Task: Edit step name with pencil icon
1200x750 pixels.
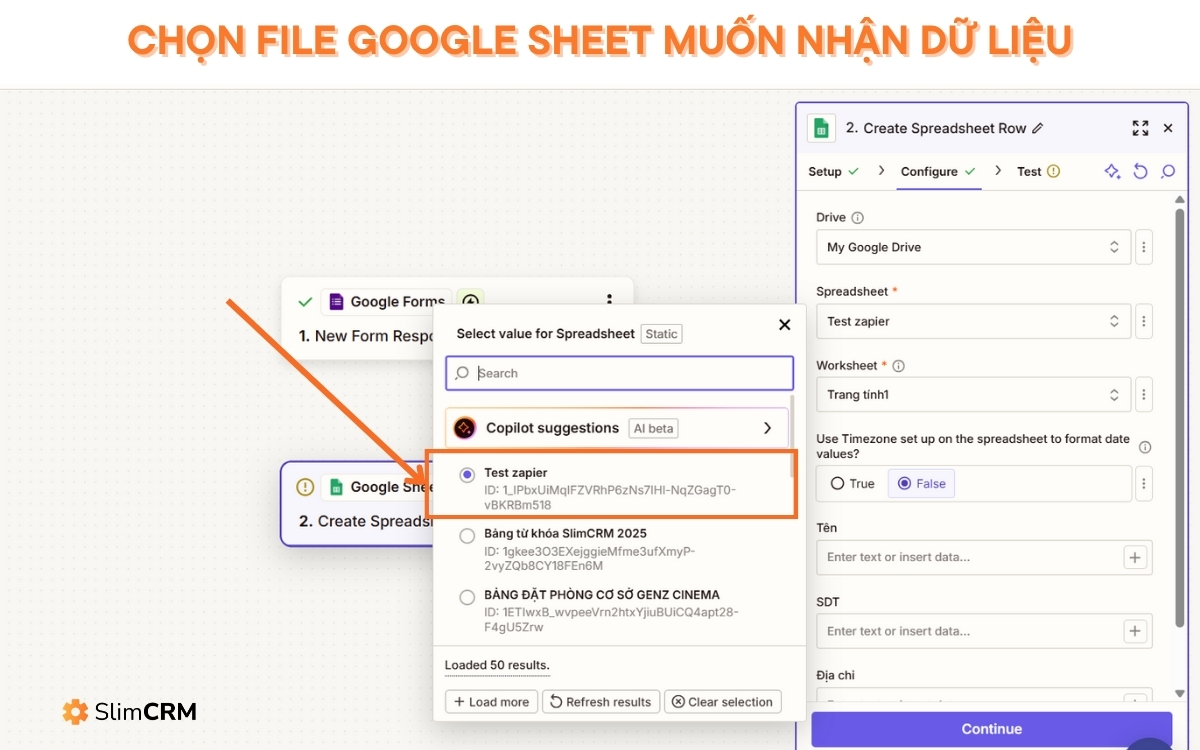Action: [x=1037, y=128]
